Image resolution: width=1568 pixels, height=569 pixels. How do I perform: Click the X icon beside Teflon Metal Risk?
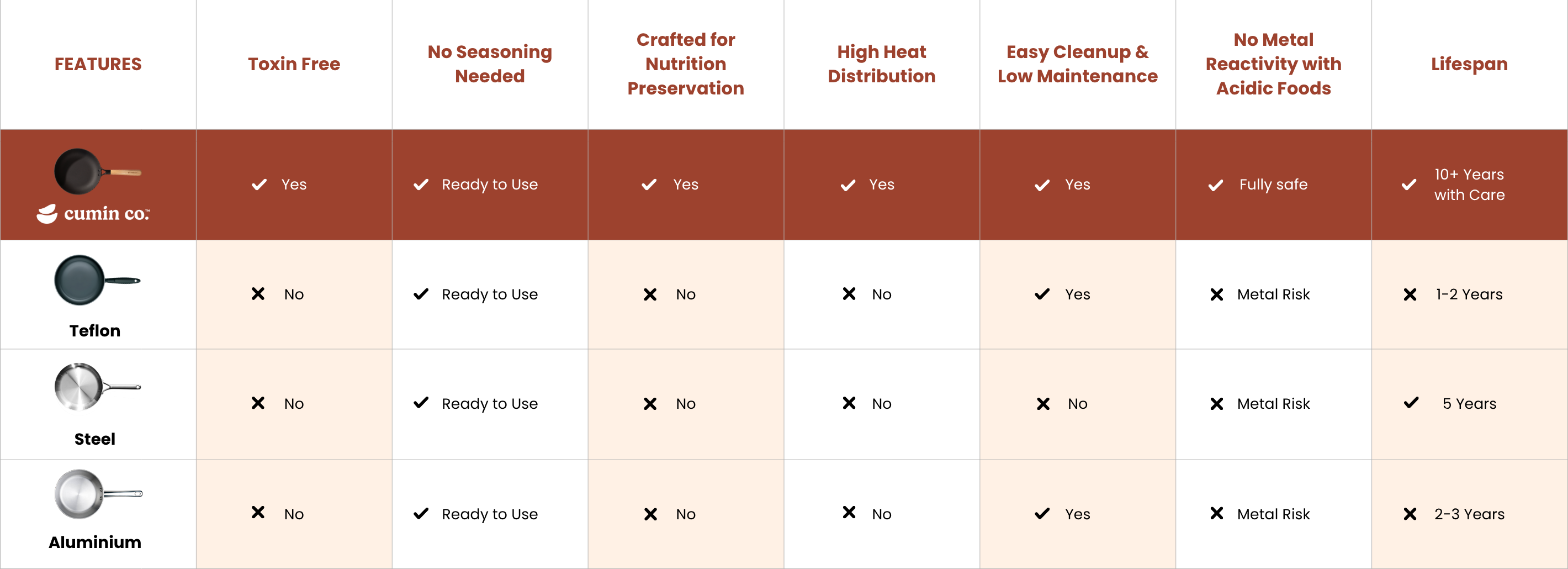(x=1217, y=295)
